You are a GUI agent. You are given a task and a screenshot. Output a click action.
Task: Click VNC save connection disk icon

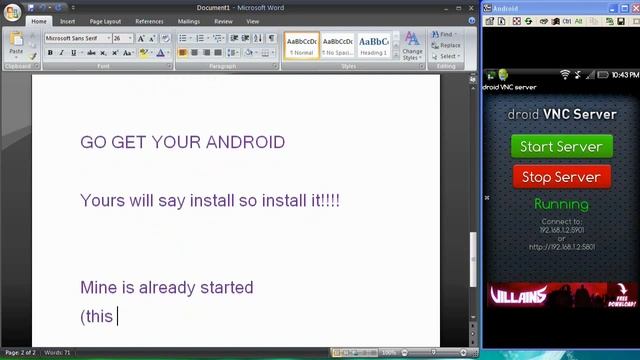621,21
